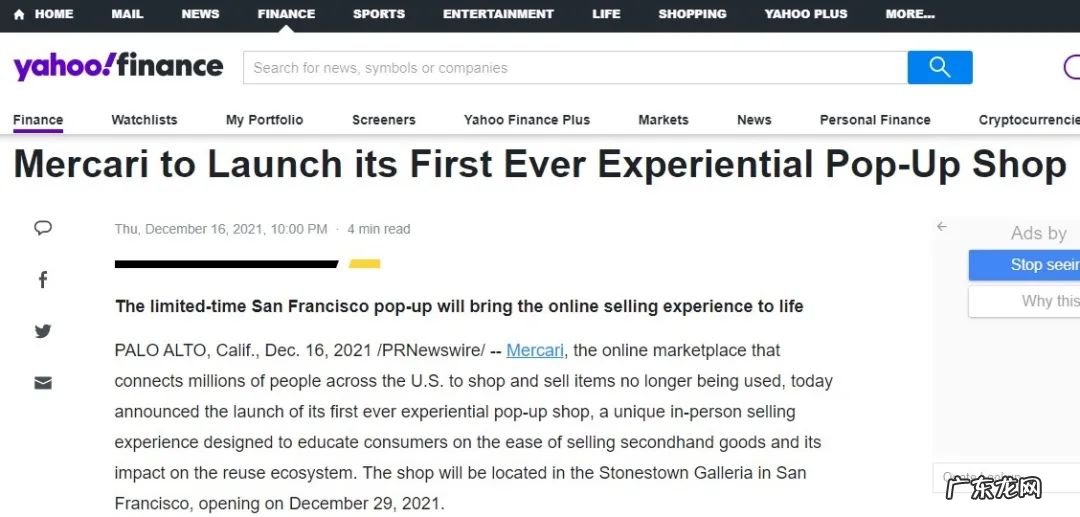
Task: Go to Sports in top navigation
Action: coord(379,14)
